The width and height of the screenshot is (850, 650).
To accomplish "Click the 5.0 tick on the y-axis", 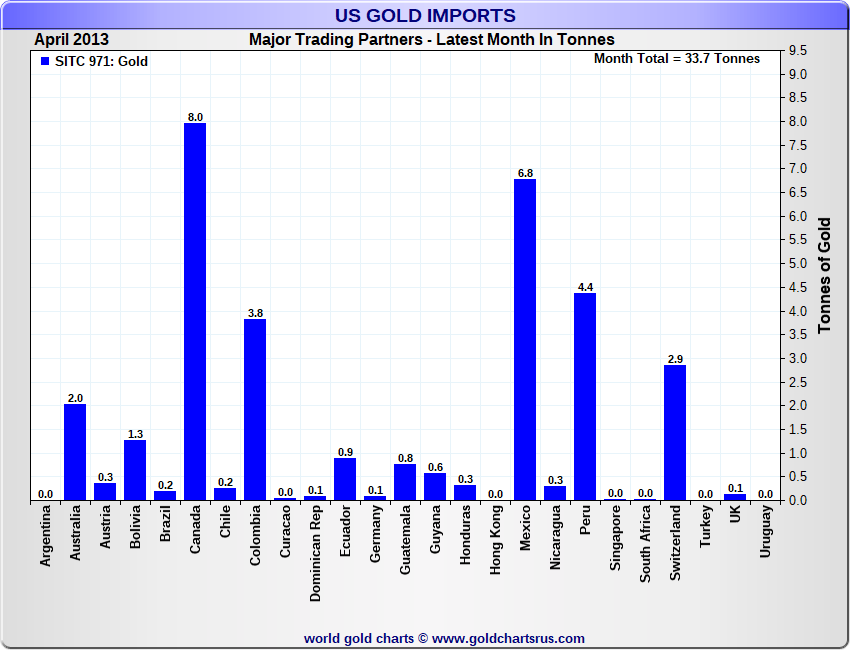I will 798,263.
